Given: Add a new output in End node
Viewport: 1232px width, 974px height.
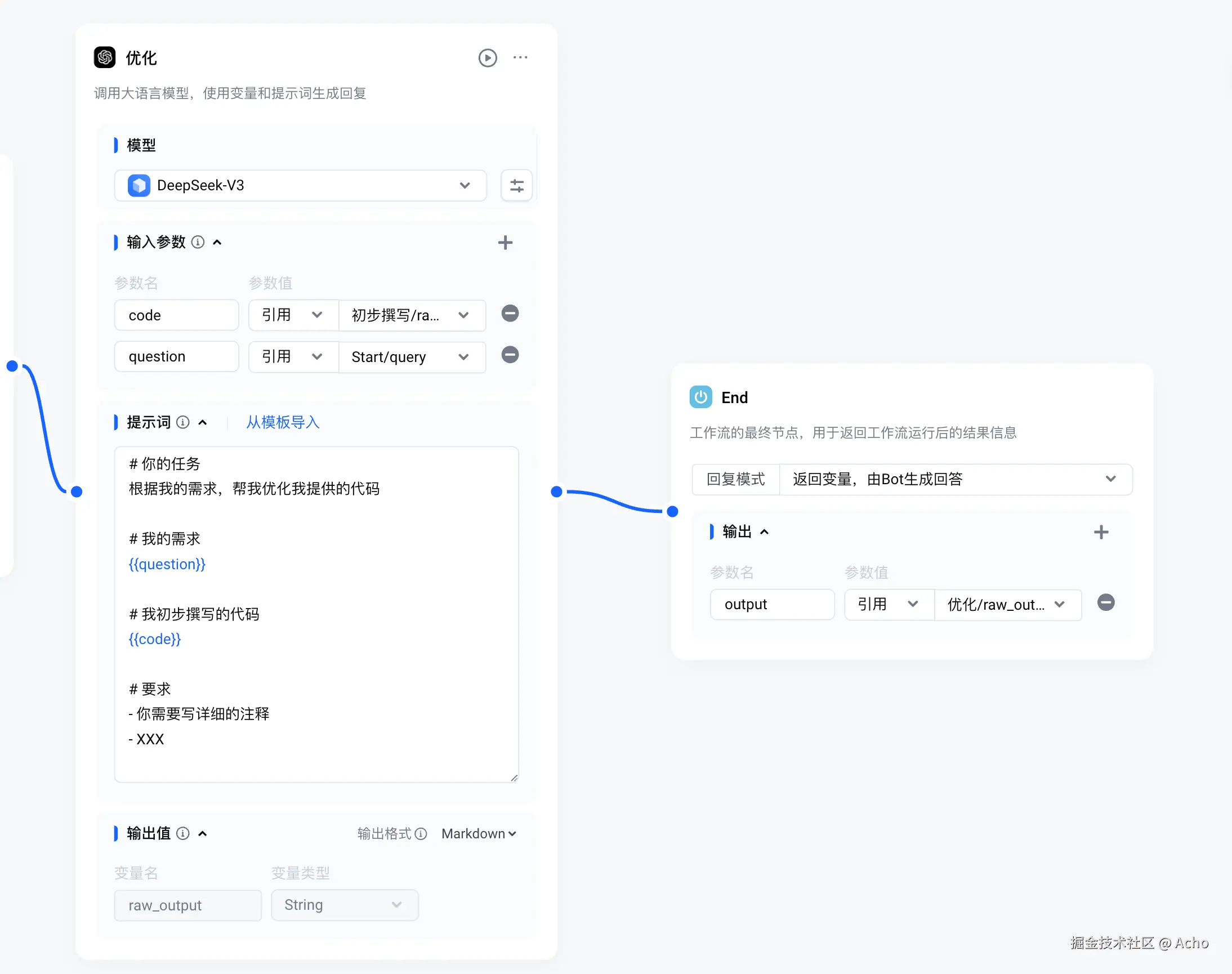Looking at the screenshot, I should pos(1100,532).
